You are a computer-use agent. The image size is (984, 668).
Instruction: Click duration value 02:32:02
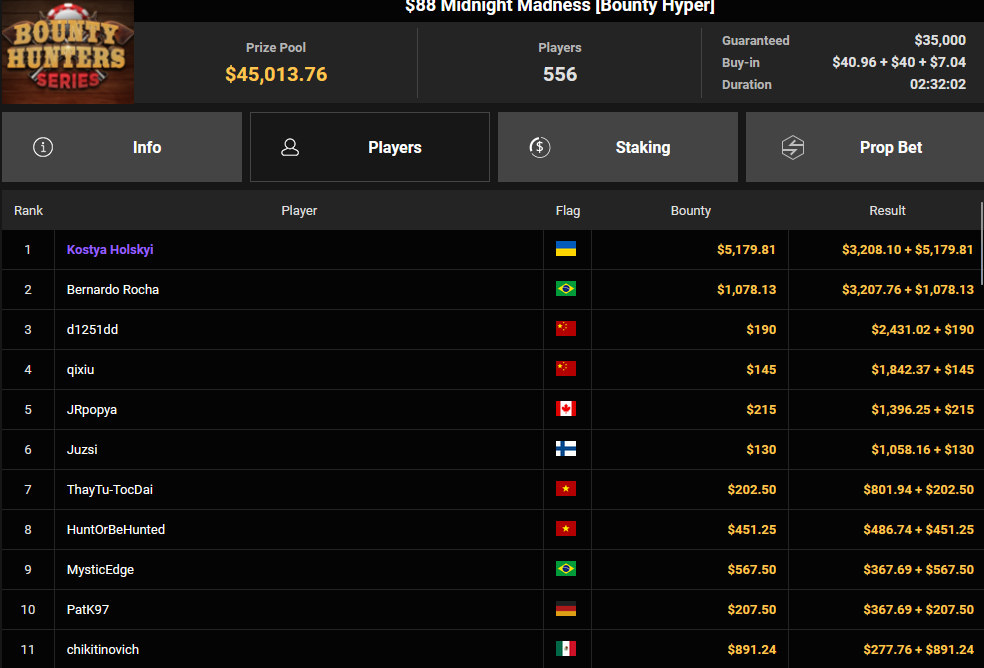938,84
